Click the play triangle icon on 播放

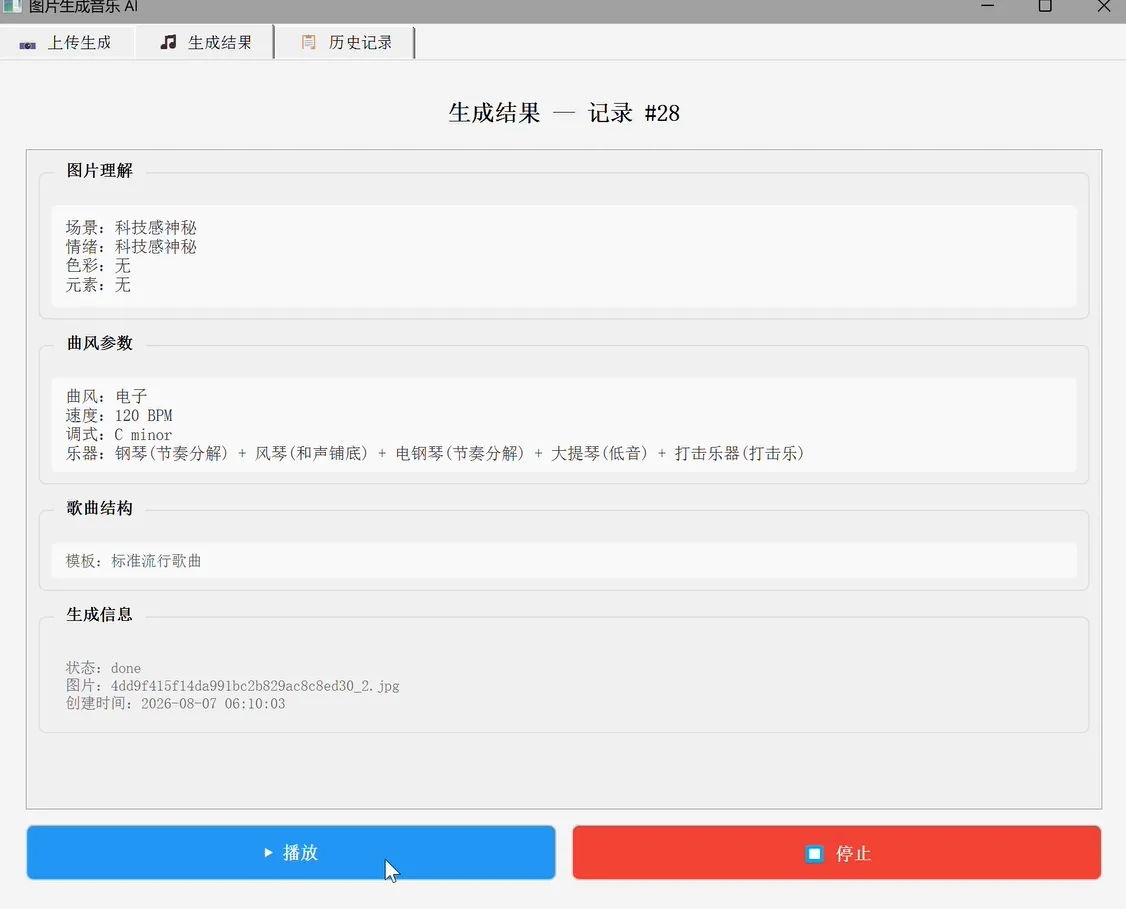(x=269, y=852)
